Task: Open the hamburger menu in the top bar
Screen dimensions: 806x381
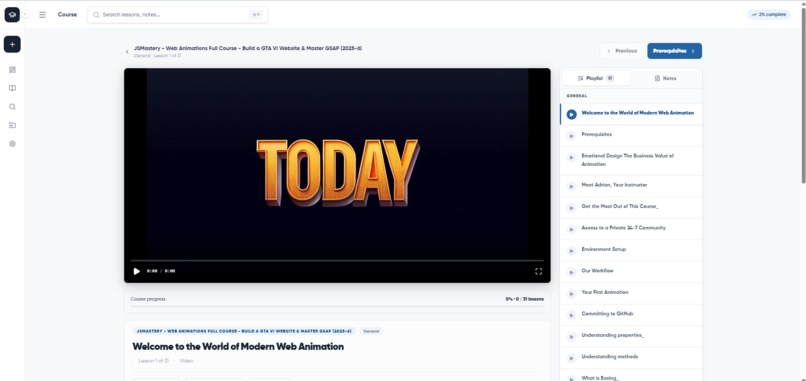Action: coord(43,14)
